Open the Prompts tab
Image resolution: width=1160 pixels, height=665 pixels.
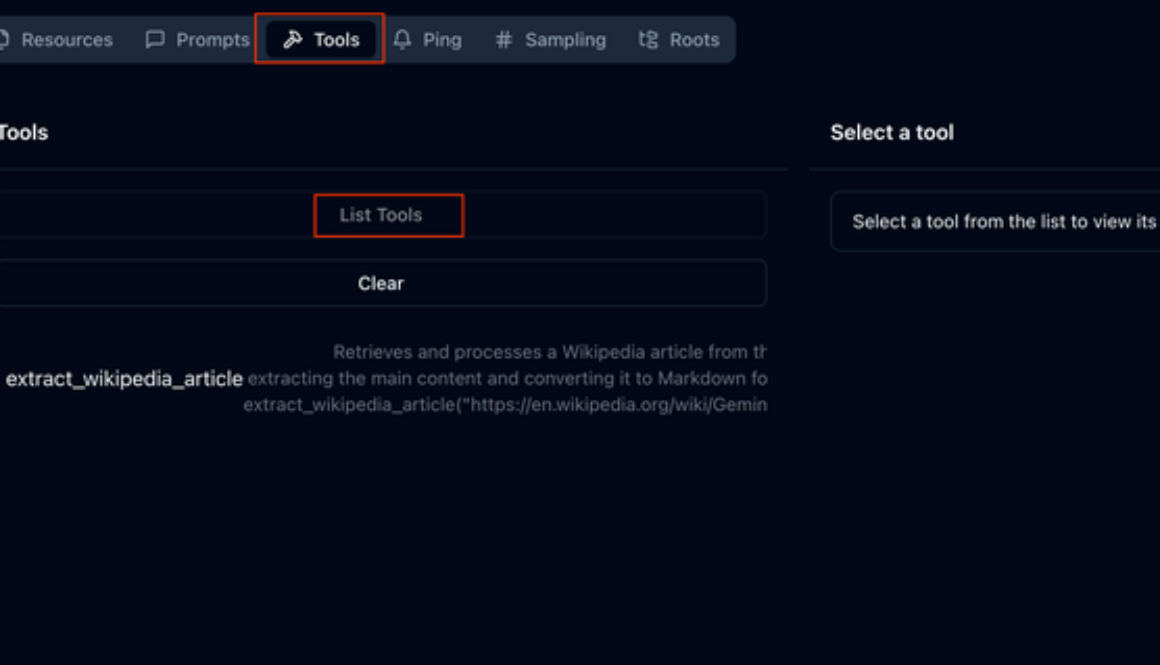pos(212,40)
